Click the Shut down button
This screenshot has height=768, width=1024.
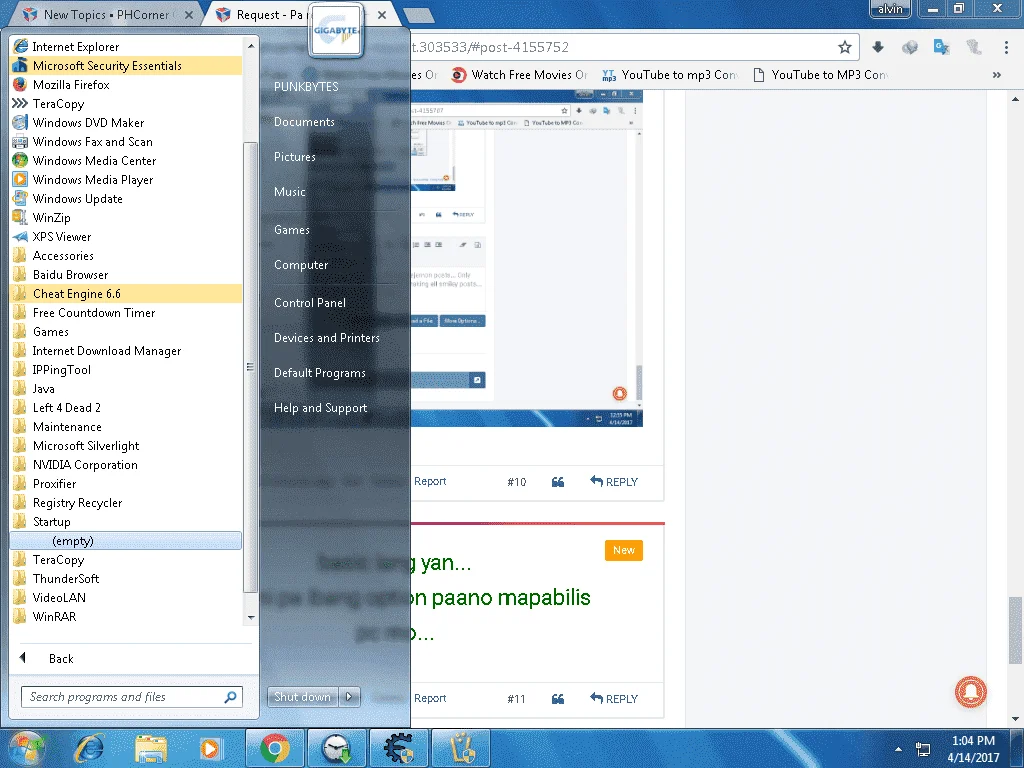(302, 697)
